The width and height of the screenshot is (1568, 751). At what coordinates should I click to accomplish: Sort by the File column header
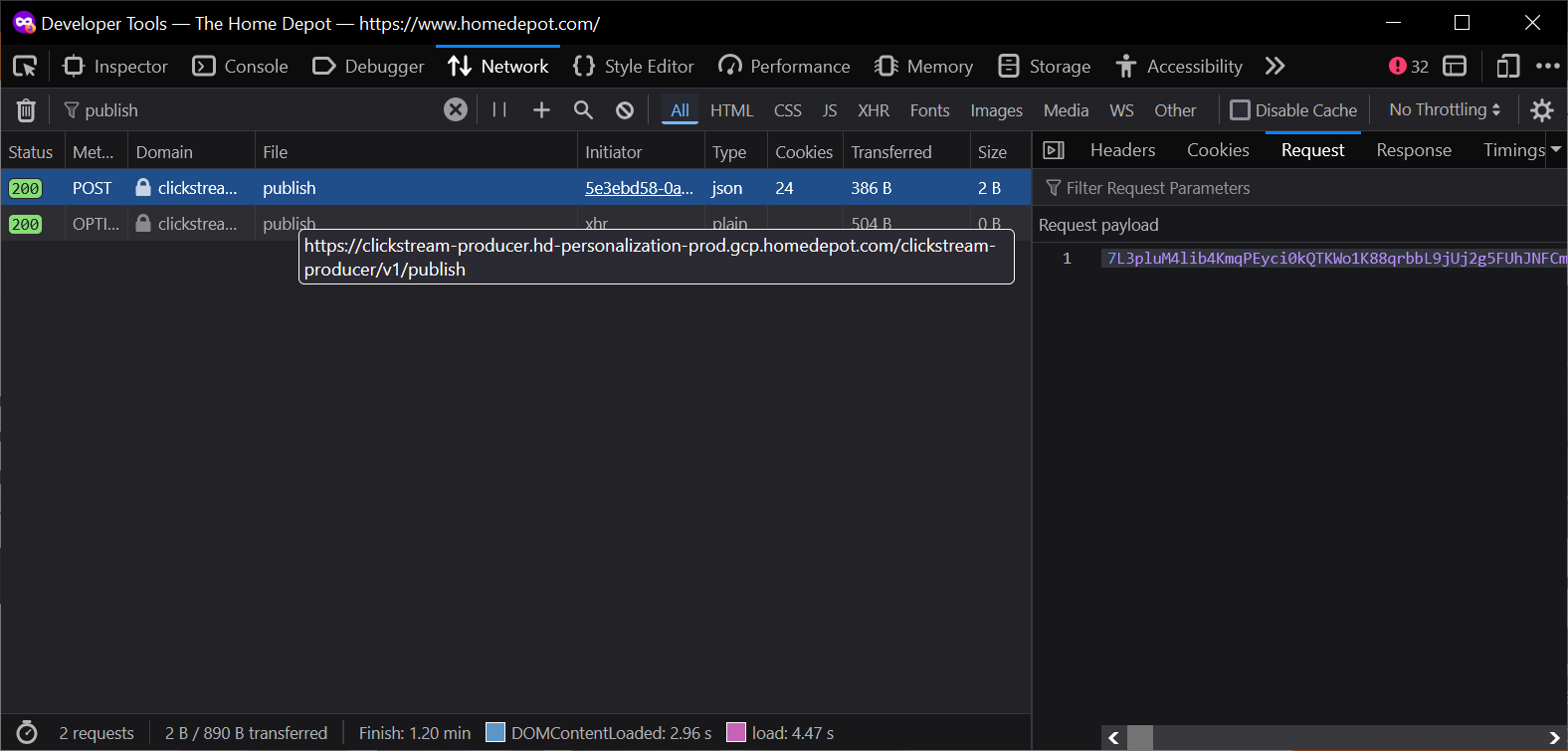416,152
